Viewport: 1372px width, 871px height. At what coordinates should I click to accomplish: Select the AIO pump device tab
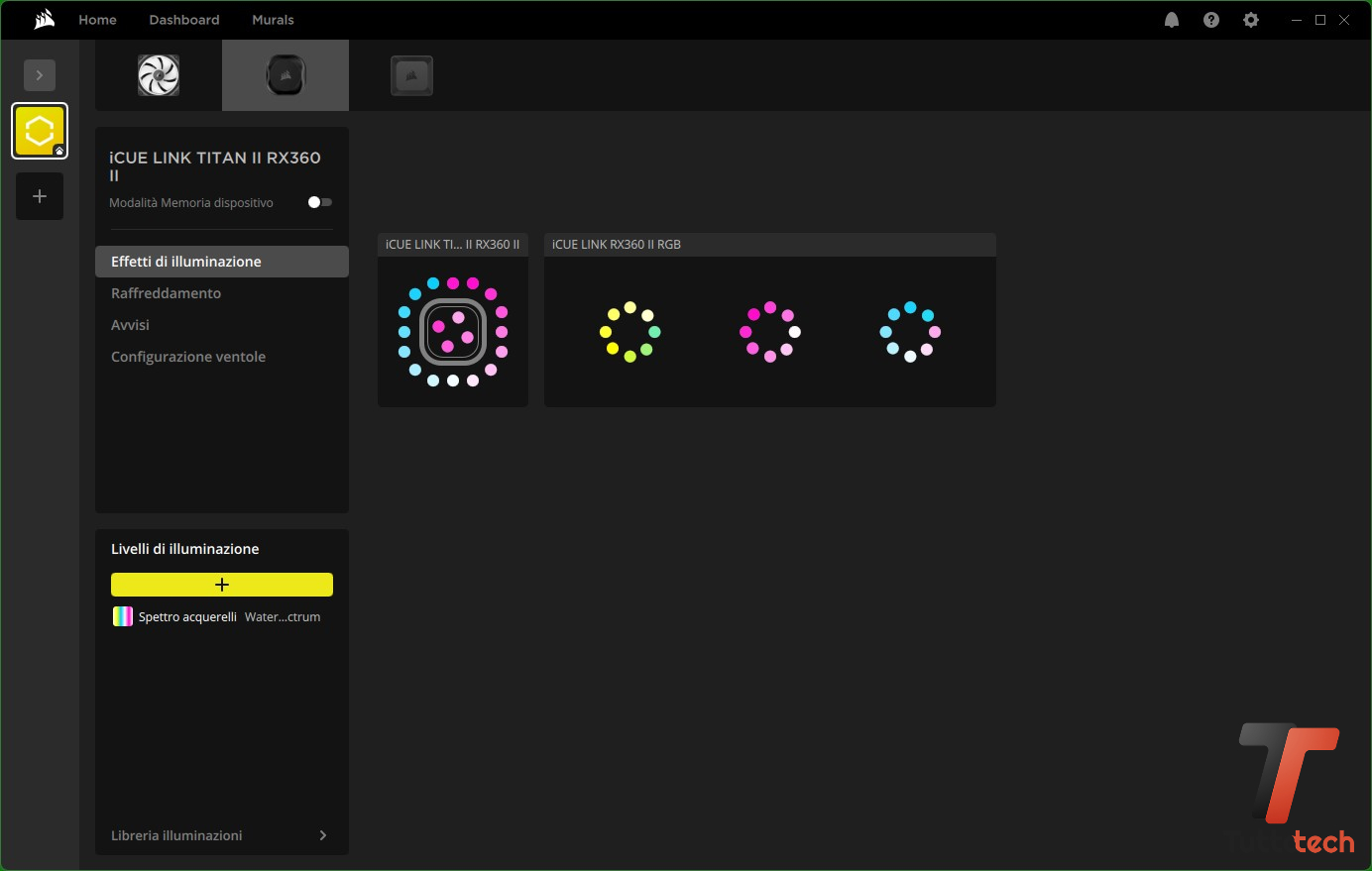286,75
